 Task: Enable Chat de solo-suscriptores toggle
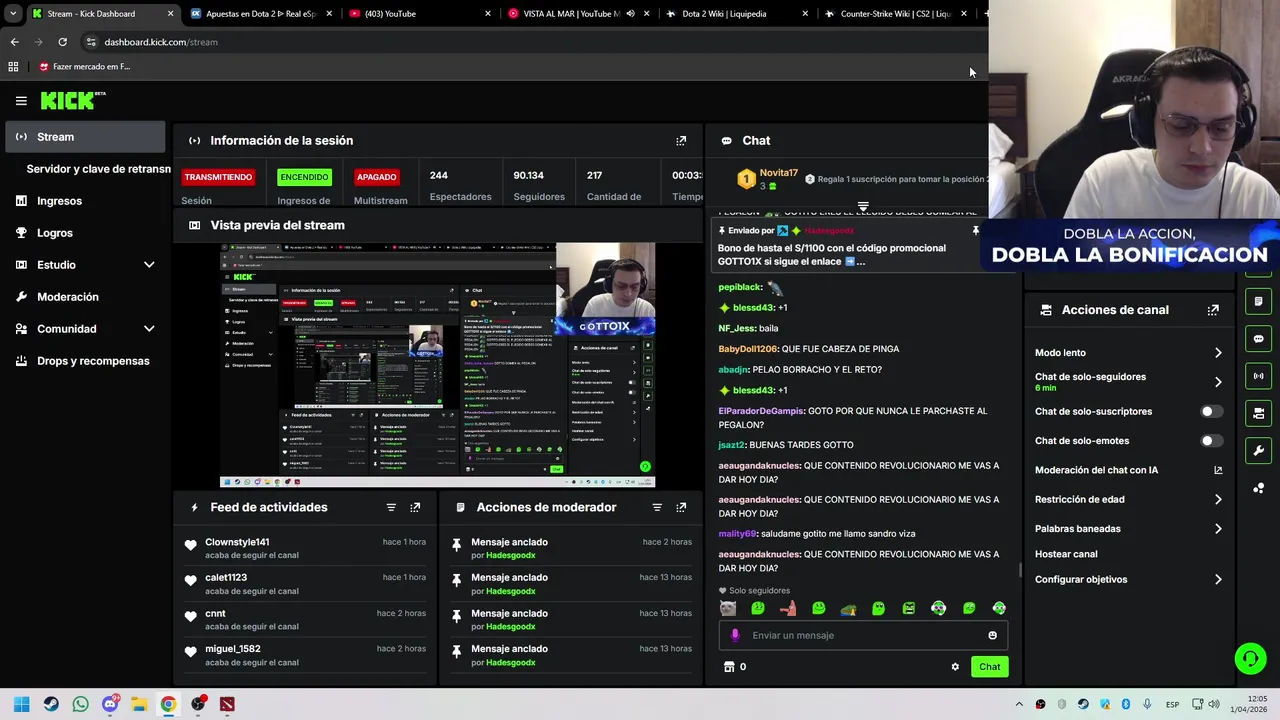tap(1211, 412)
